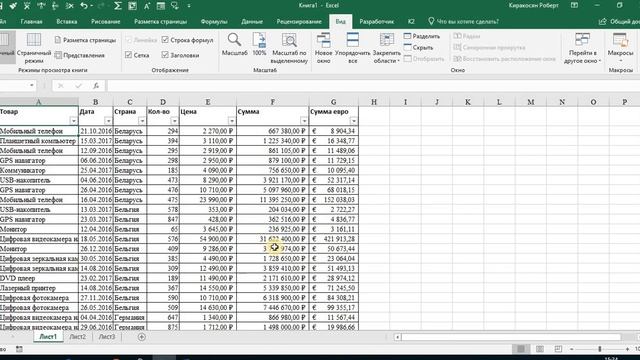The width and height of the screenshot is (640, 360).
Task: Click the formula bar input field
Action: [x=373, y=85]
